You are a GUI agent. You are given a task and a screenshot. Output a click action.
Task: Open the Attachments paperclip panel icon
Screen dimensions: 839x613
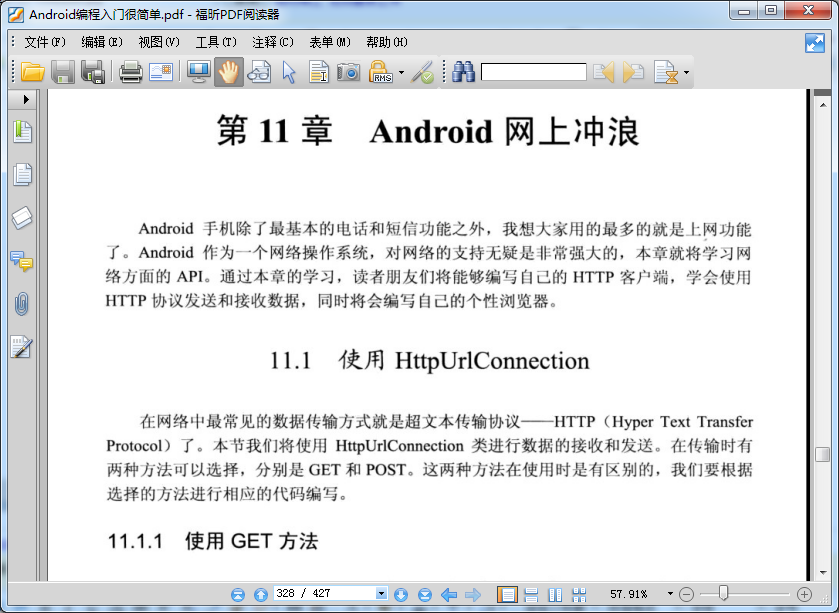[21, 304]
